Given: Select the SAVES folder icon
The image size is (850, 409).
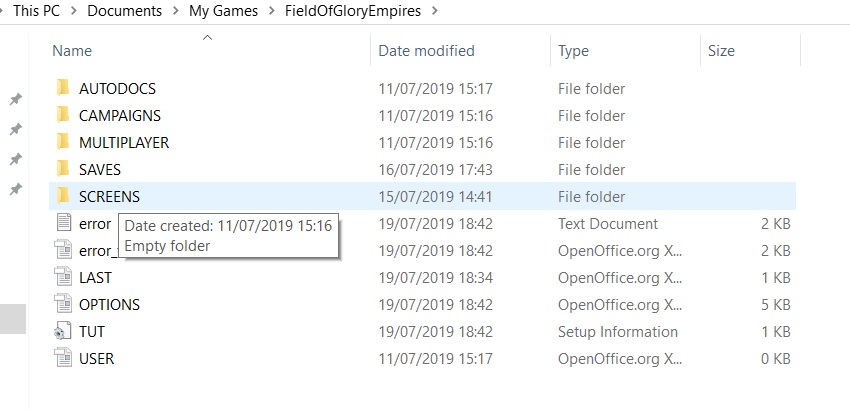Looking at the screenshot, I should pos(63,169).
